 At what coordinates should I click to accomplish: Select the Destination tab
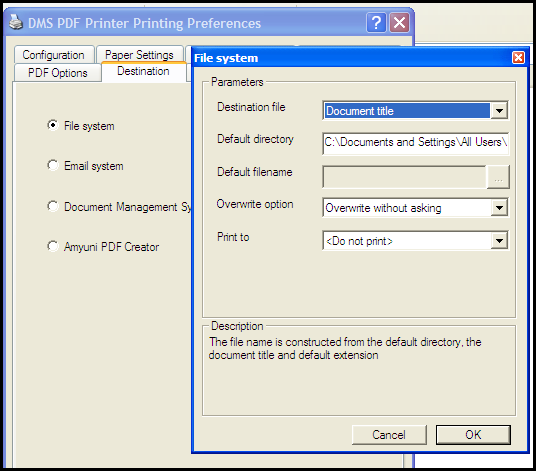point(144,72)
